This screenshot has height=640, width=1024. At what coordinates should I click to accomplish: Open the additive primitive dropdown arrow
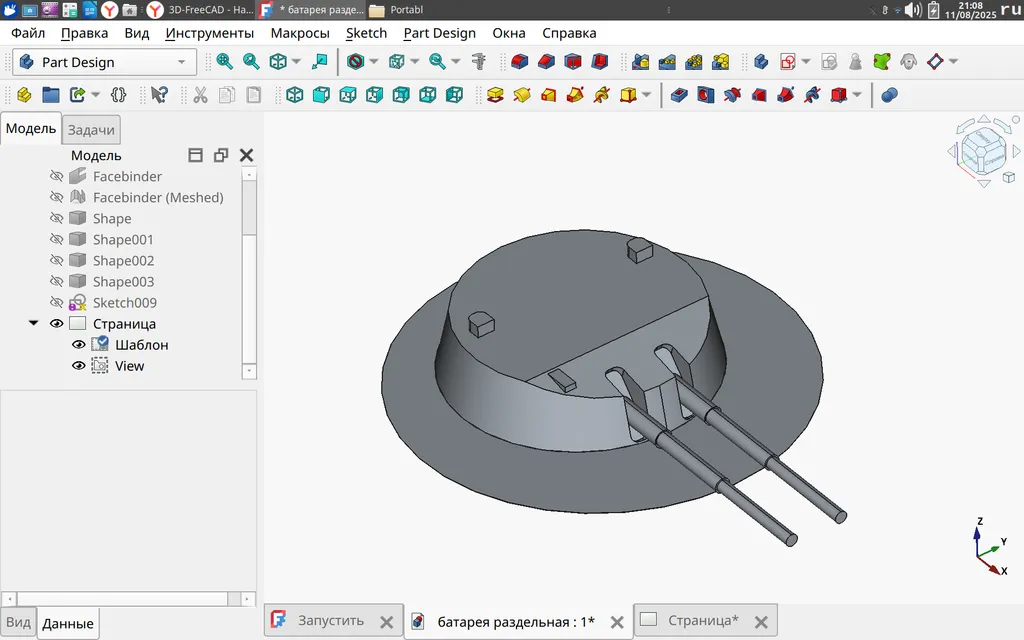tap(647, 95)
